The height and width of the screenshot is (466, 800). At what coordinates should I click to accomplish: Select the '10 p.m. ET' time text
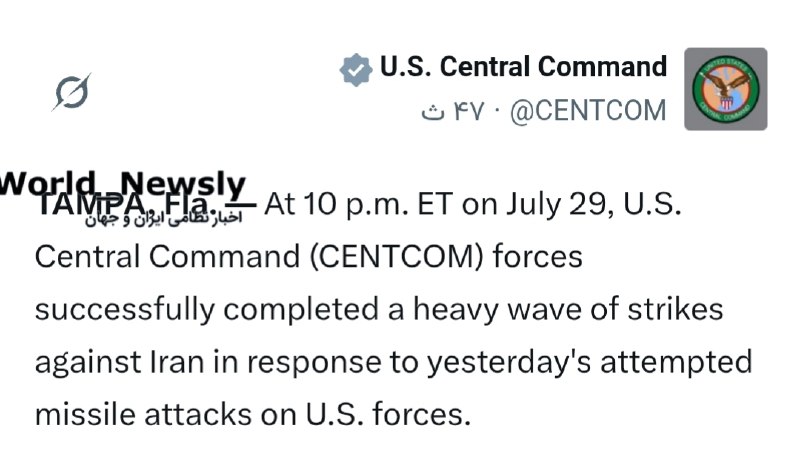pos(378,205)
